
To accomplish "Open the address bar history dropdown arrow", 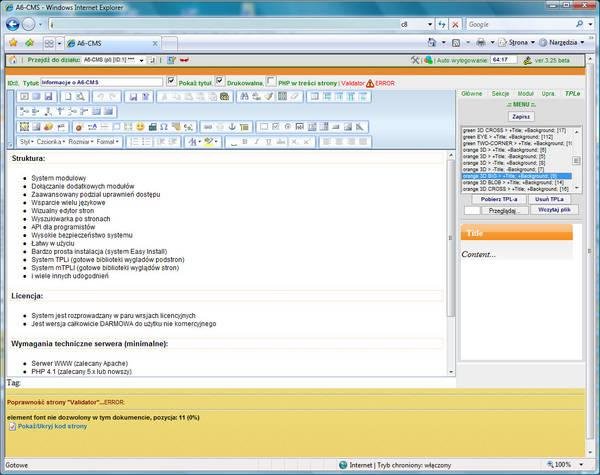I will 430,24.
